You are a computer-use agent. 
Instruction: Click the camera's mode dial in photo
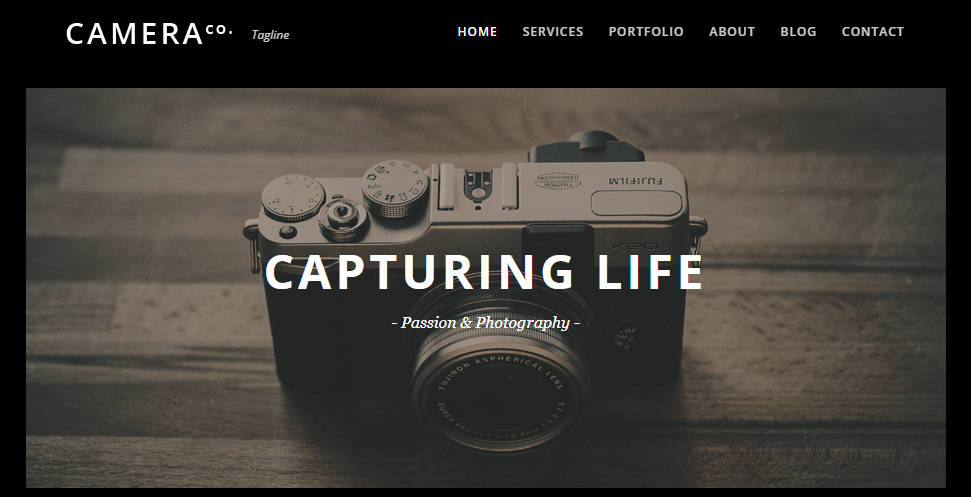(x=394, y=188)
